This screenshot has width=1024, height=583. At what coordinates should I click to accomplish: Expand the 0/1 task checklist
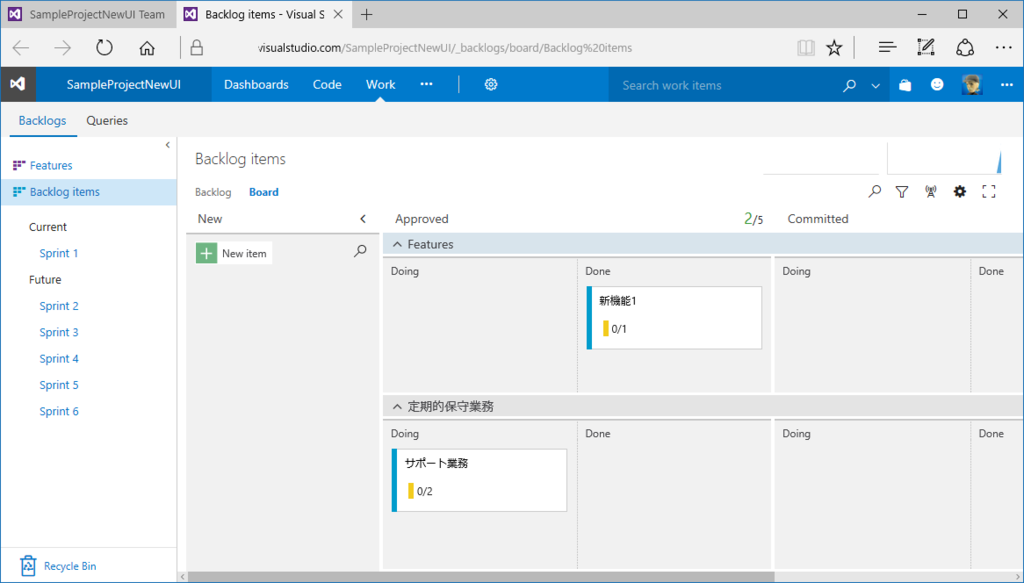615,328
